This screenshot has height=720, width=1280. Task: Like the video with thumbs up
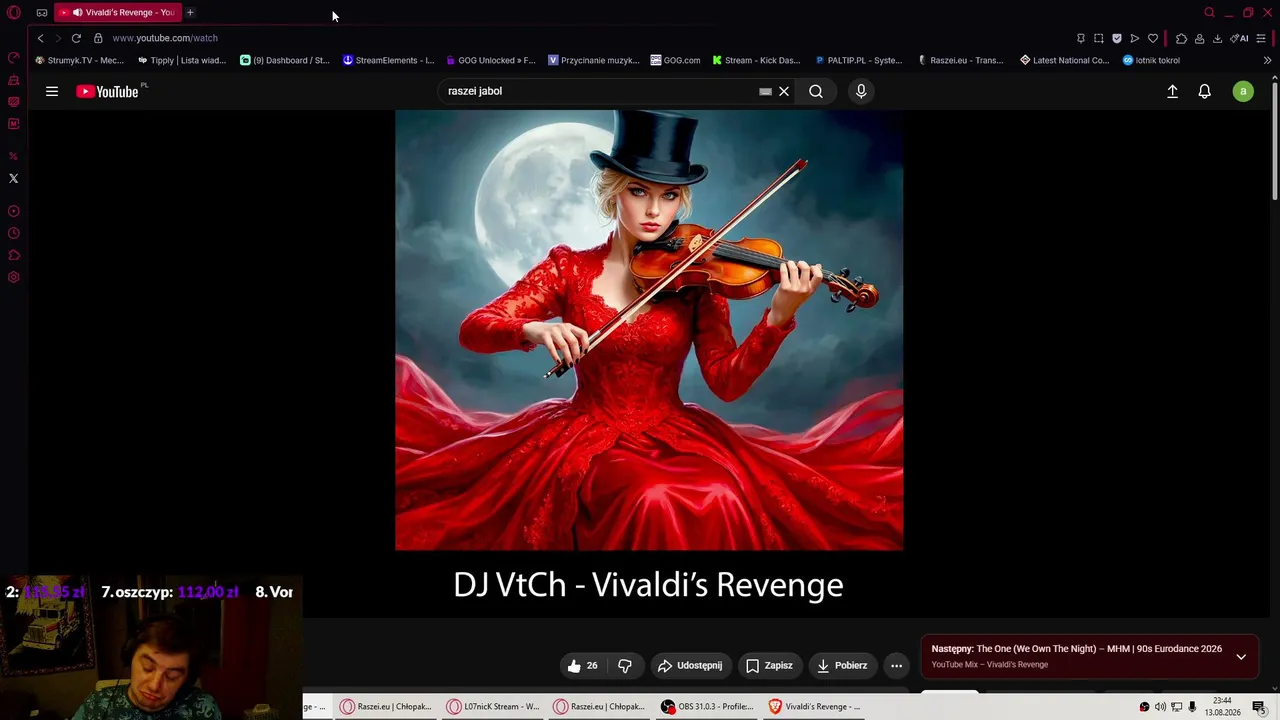point(583,665)
